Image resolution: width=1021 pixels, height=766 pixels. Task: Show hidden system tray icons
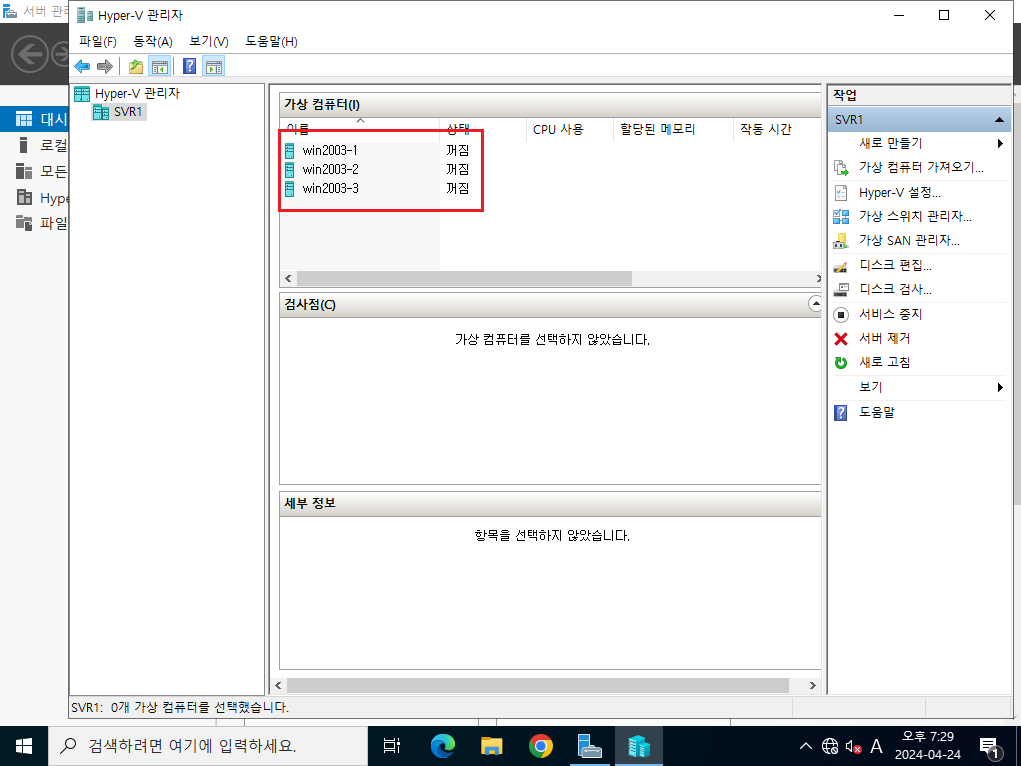tap(805, 746)
